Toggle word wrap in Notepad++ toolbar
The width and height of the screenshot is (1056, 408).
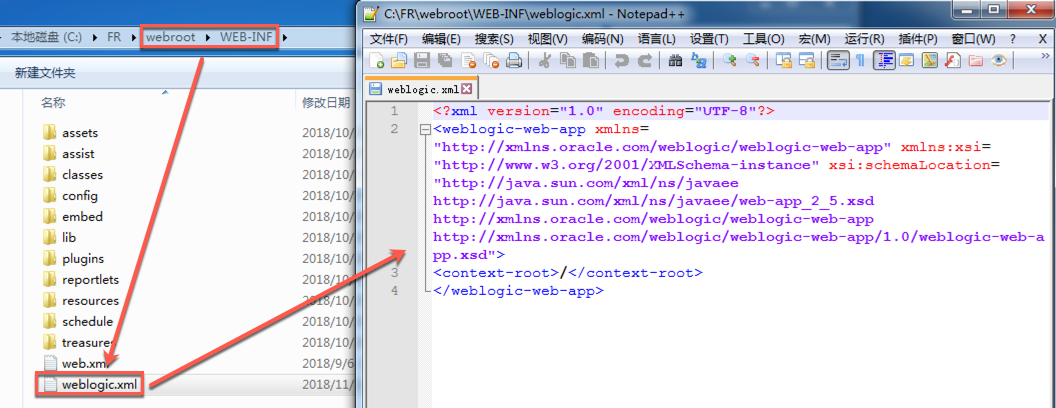pos(838,61)
